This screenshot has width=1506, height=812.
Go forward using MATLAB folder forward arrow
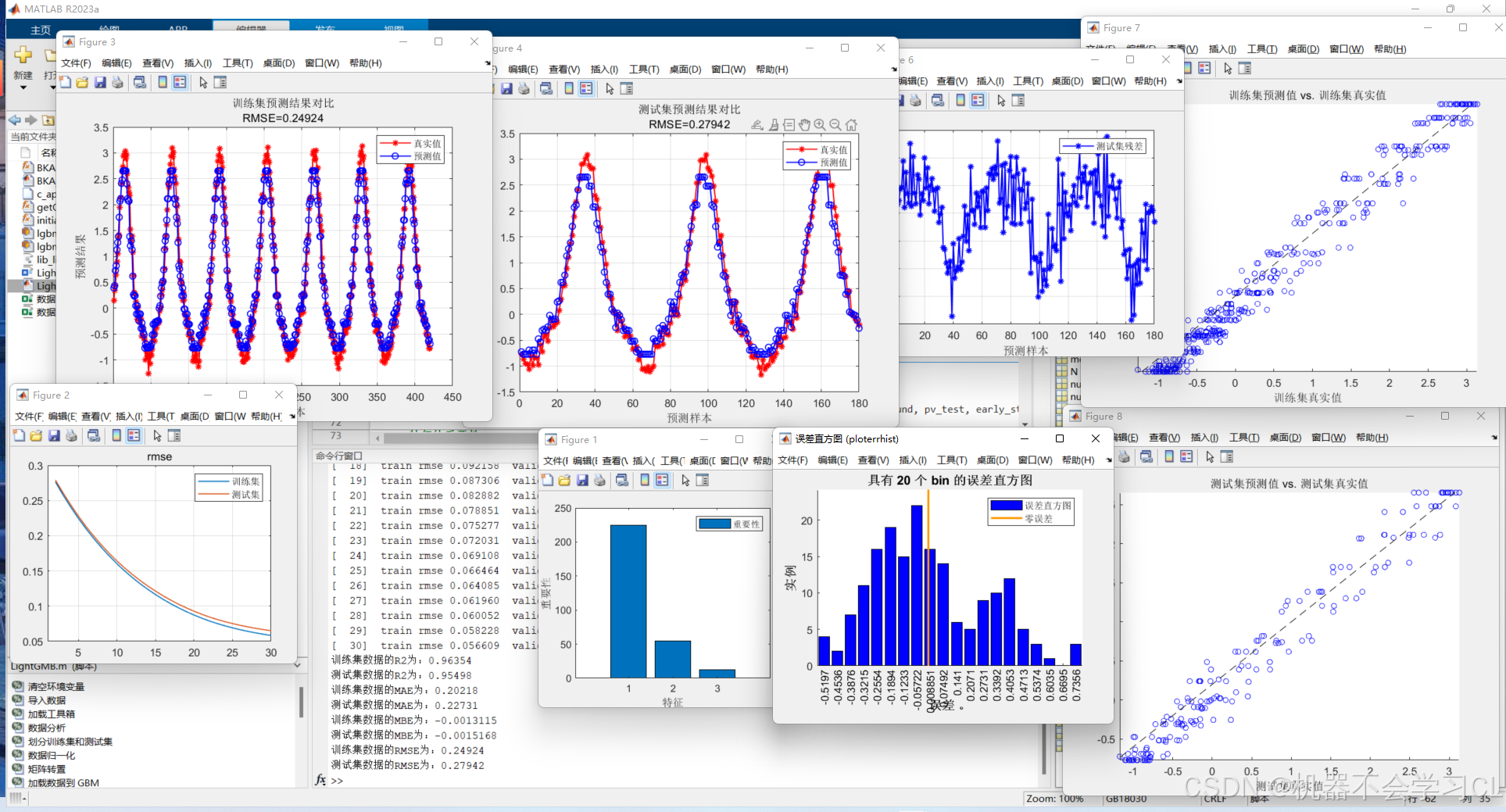tap(31, 120)
